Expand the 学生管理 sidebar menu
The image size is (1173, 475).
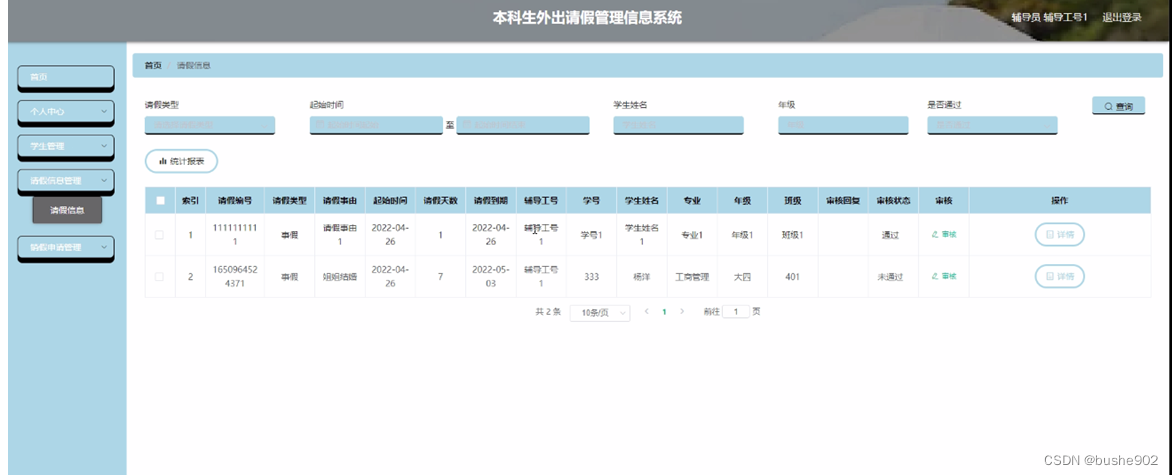(66, 147)
